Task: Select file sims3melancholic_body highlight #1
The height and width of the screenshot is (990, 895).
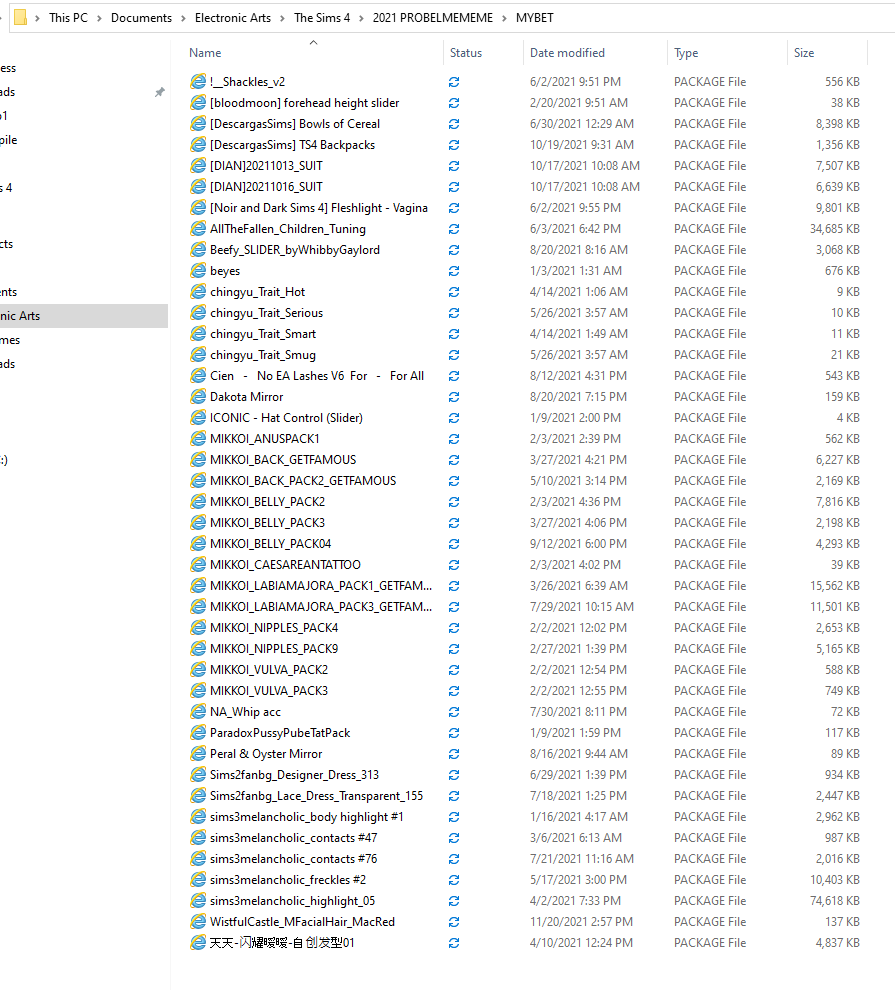Action: (306, 816)
